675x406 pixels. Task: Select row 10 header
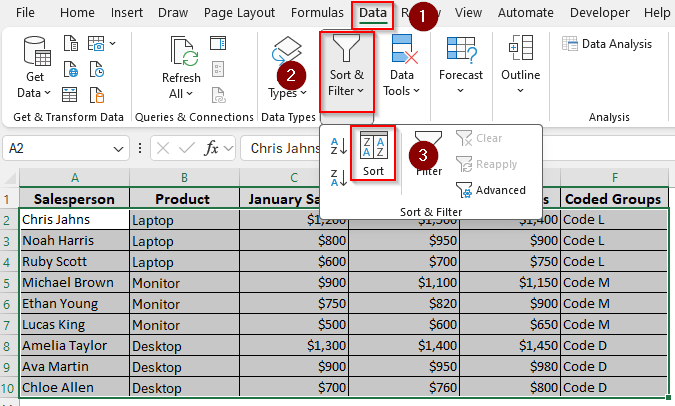8,388
